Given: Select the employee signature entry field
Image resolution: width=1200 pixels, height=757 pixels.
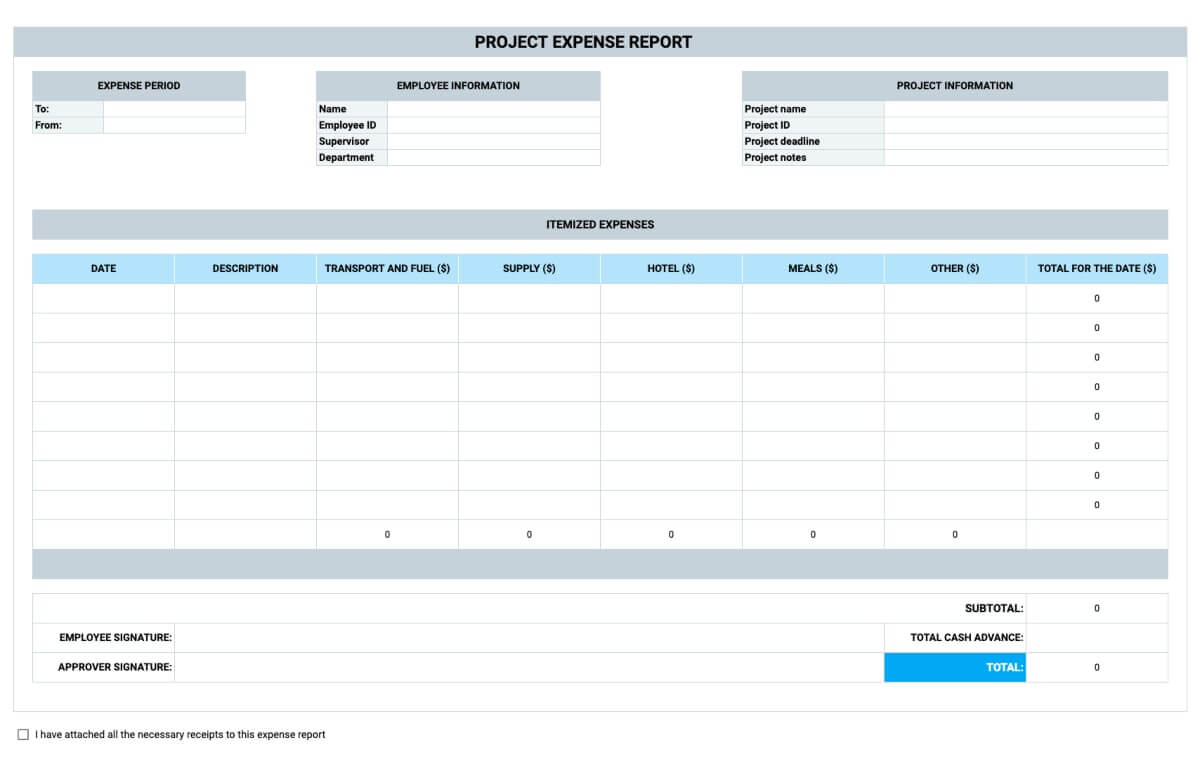Looking at the screenshot, I should (x=530, y=638).
